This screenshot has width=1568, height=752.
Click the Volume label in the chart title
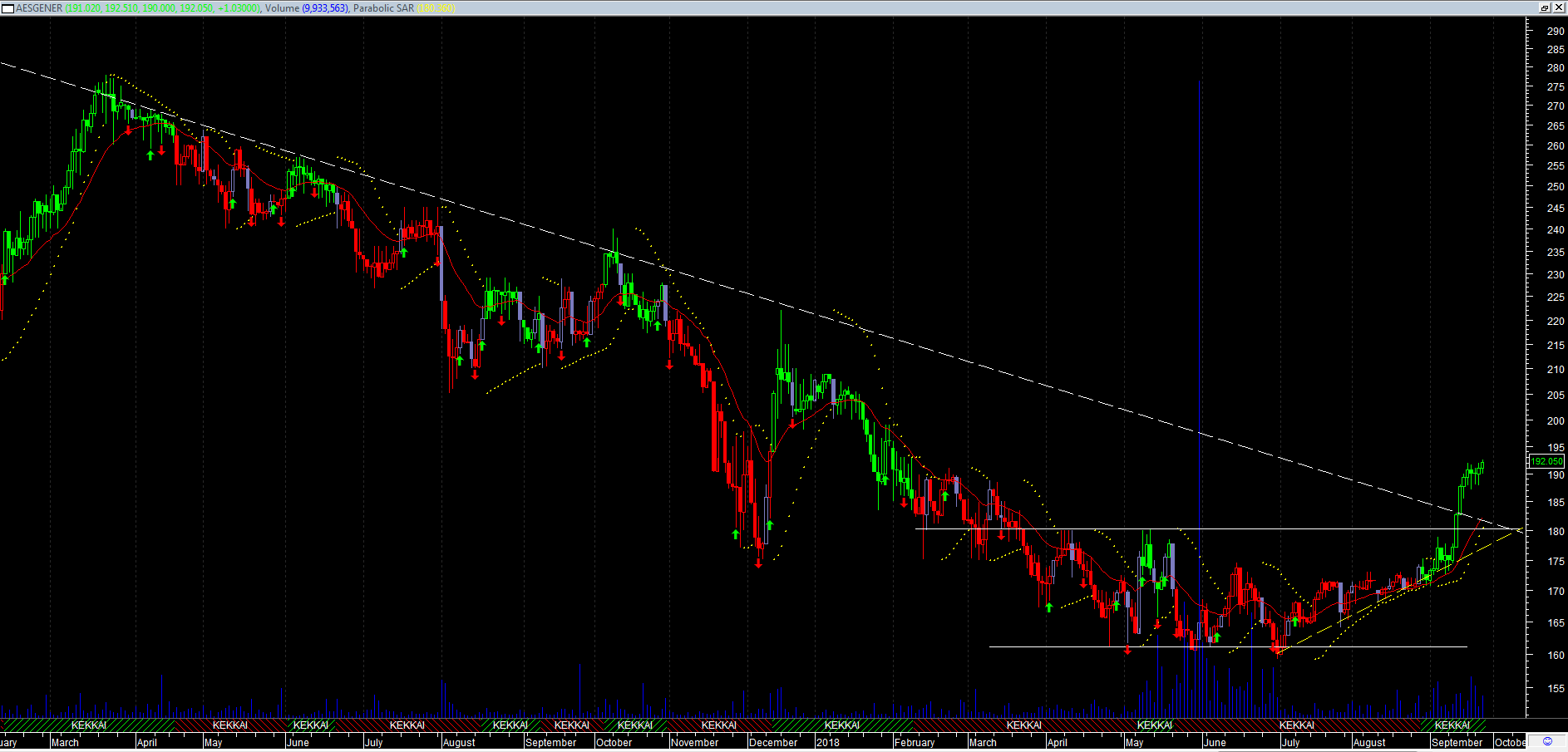283,8
